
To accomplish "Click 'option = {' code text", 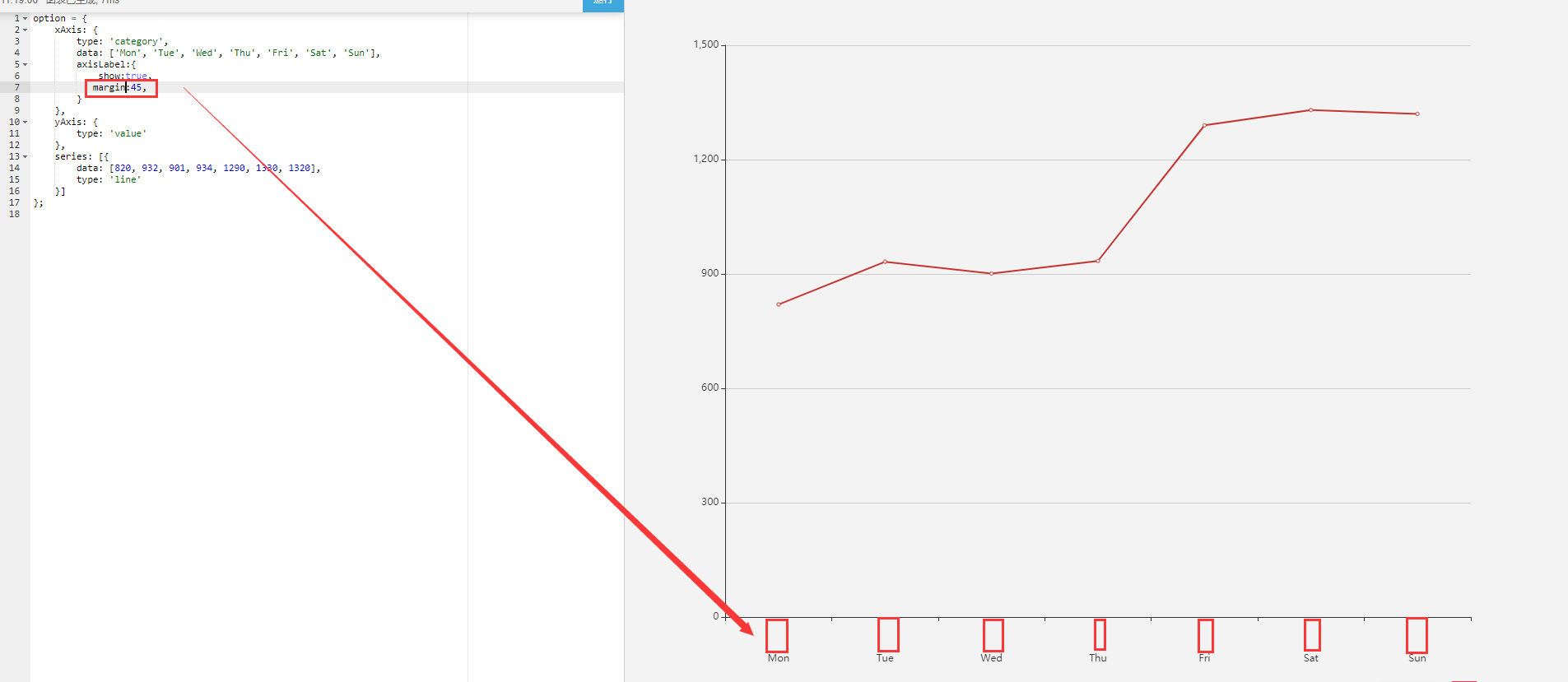I will click(60, 18).
